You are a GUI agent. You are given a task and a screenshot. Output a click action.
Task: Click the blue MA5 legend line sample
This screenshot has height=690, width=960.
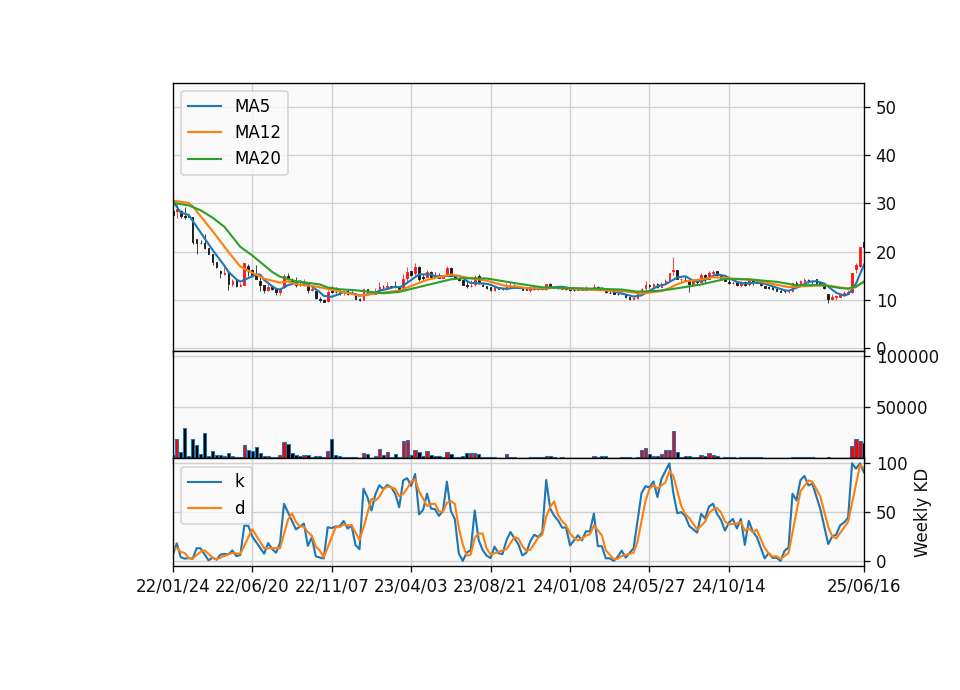(x=204, y=107)
